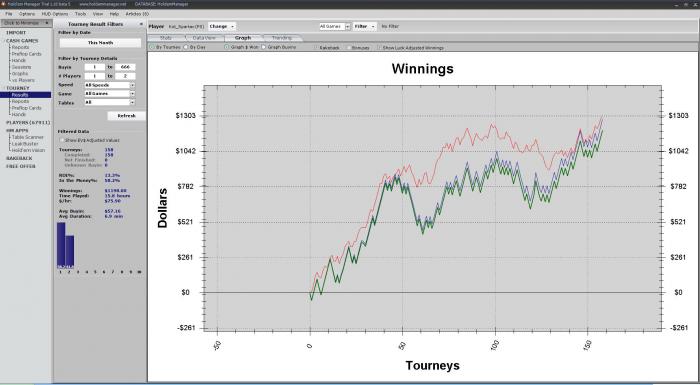Toggle the Bonuses checkbox
The height and width of the screenshot is (385, 700).
[x=348, y=47]
